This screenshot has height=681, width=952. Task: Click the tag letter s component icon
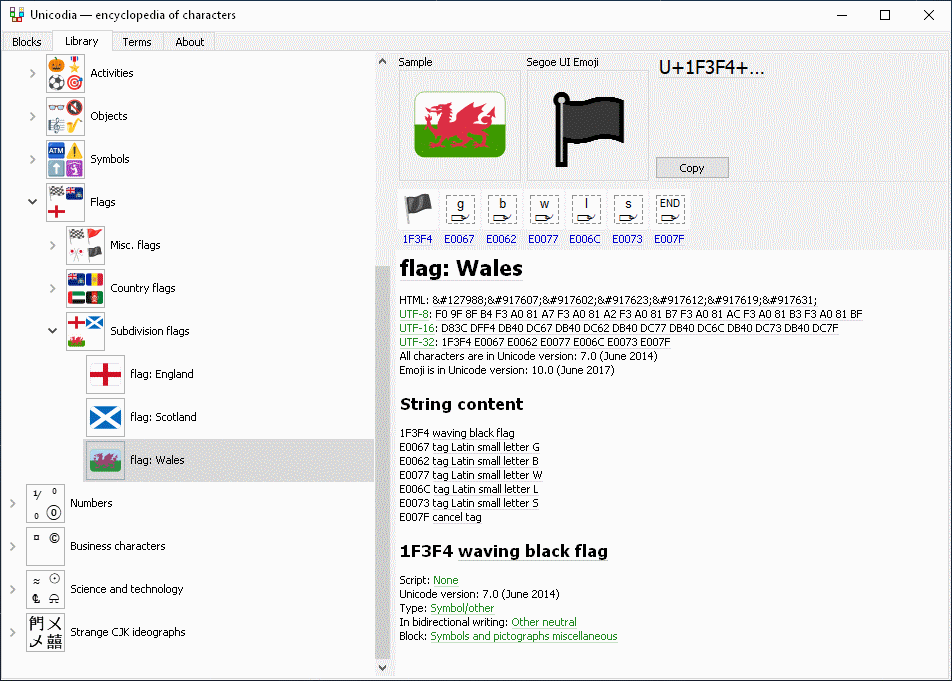(x=628, y=209)
